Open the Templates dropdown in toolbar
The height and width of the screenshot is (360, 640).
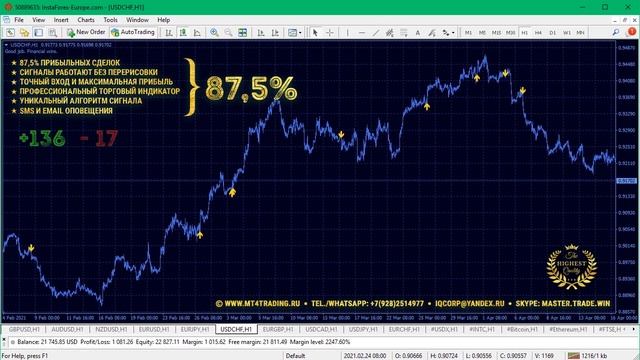295,32
